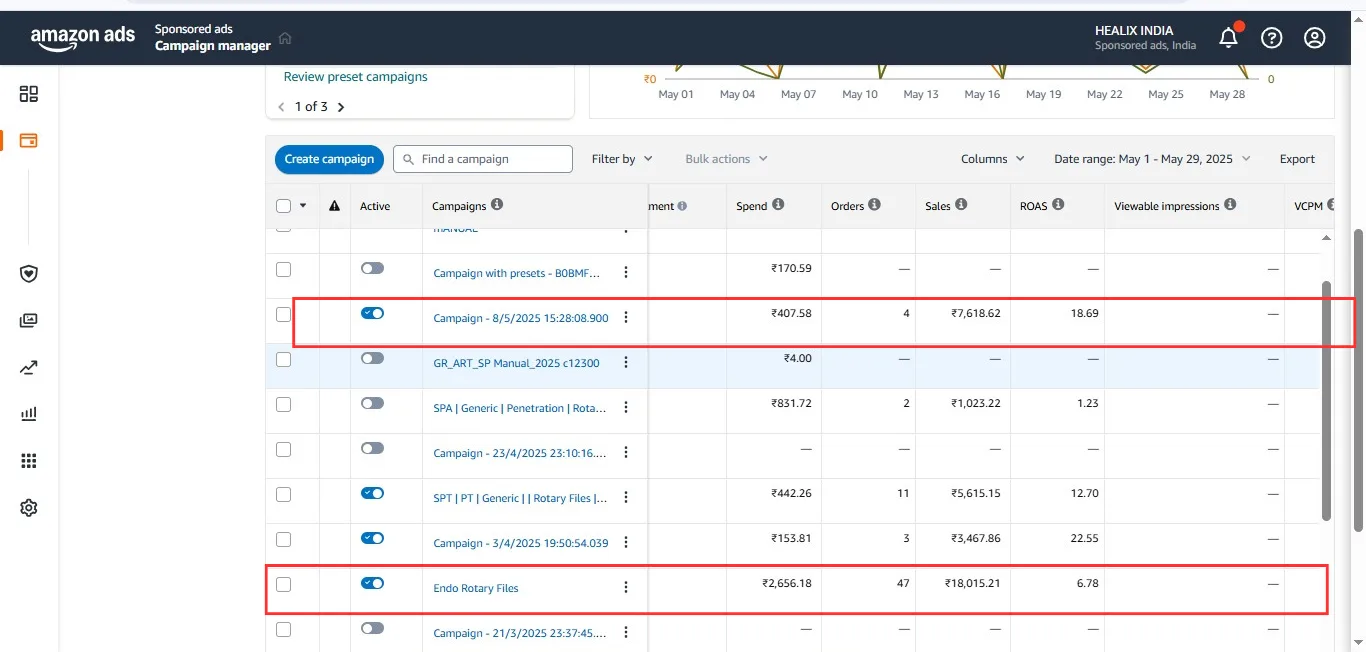This screenshot has width=1366, height=652.
Task: Open the nine-dot apps grid icon
Action: tap(29, 461)
